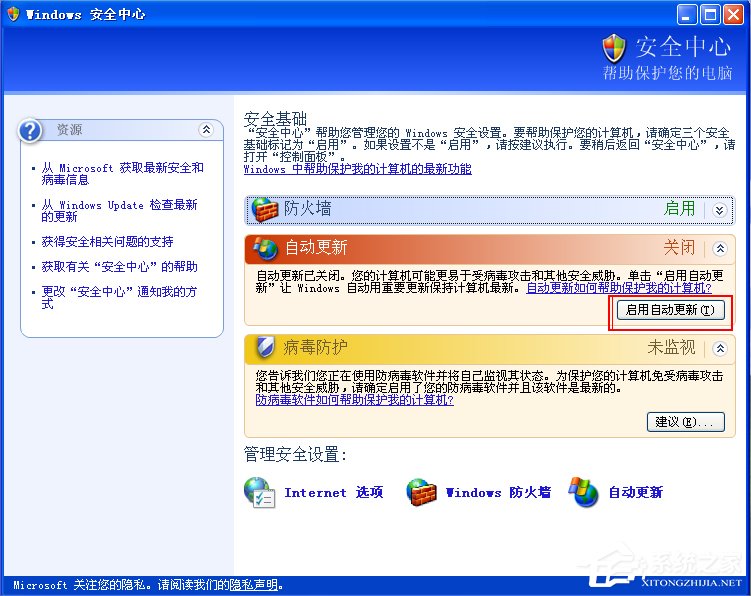This screenshot has width=751, height=596.
Task: Click the blue question mark help icon
Action: [x=30, y=130]
